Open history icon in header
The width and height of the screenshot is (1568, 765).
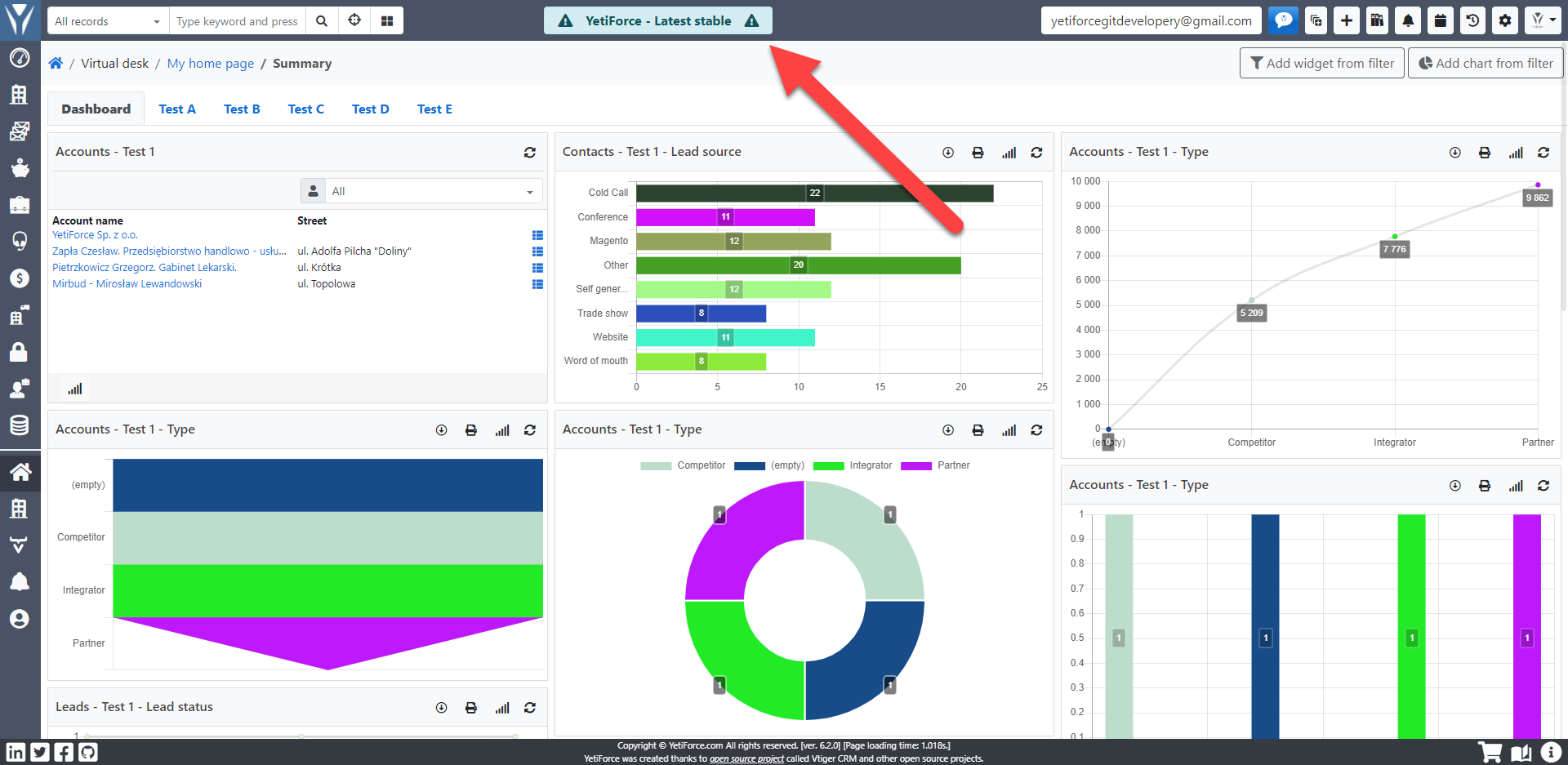point(1472,20)
